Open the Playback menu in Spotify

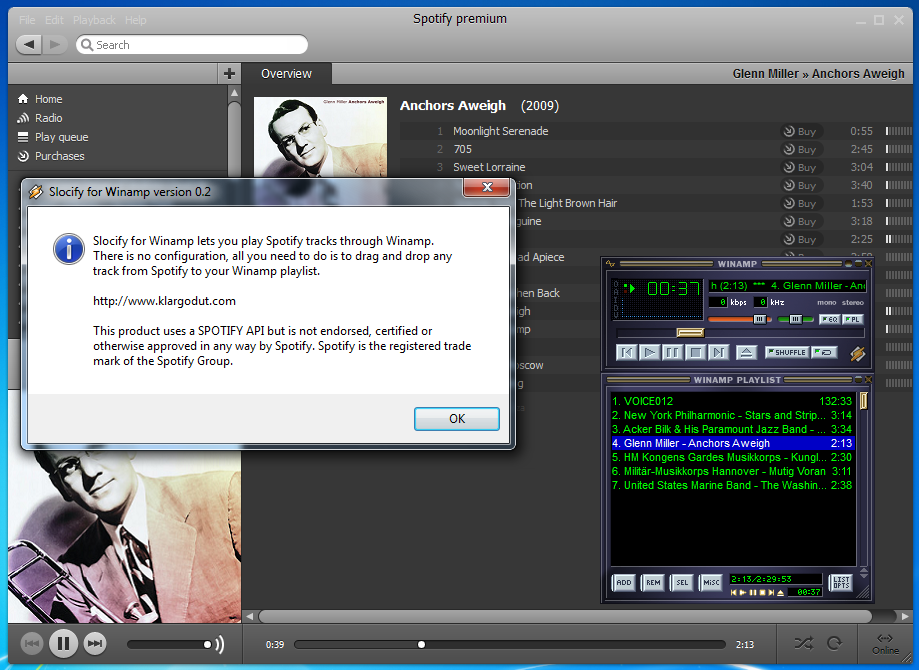[x=94, y=20]
